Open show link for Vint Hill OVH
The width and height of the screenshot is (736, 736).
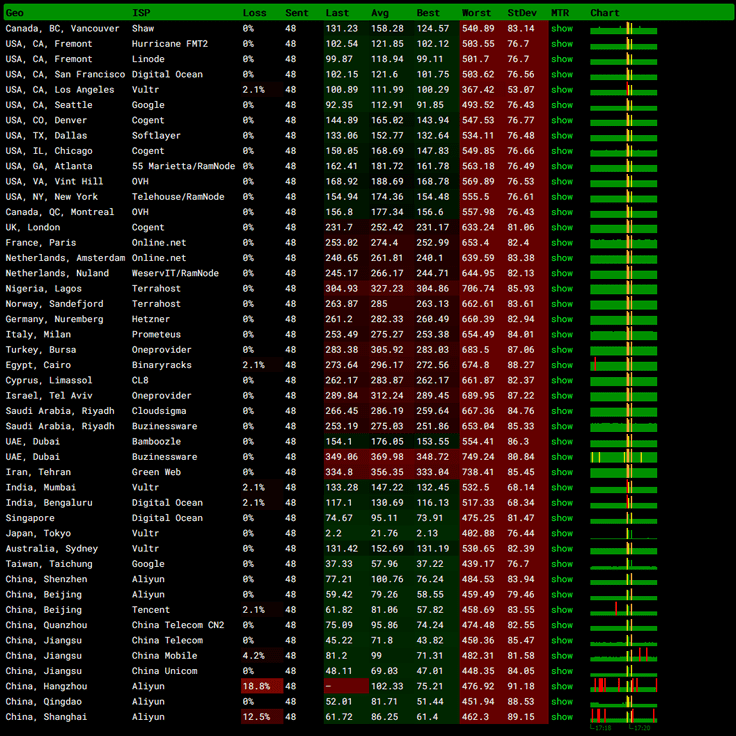click(562, 182)
